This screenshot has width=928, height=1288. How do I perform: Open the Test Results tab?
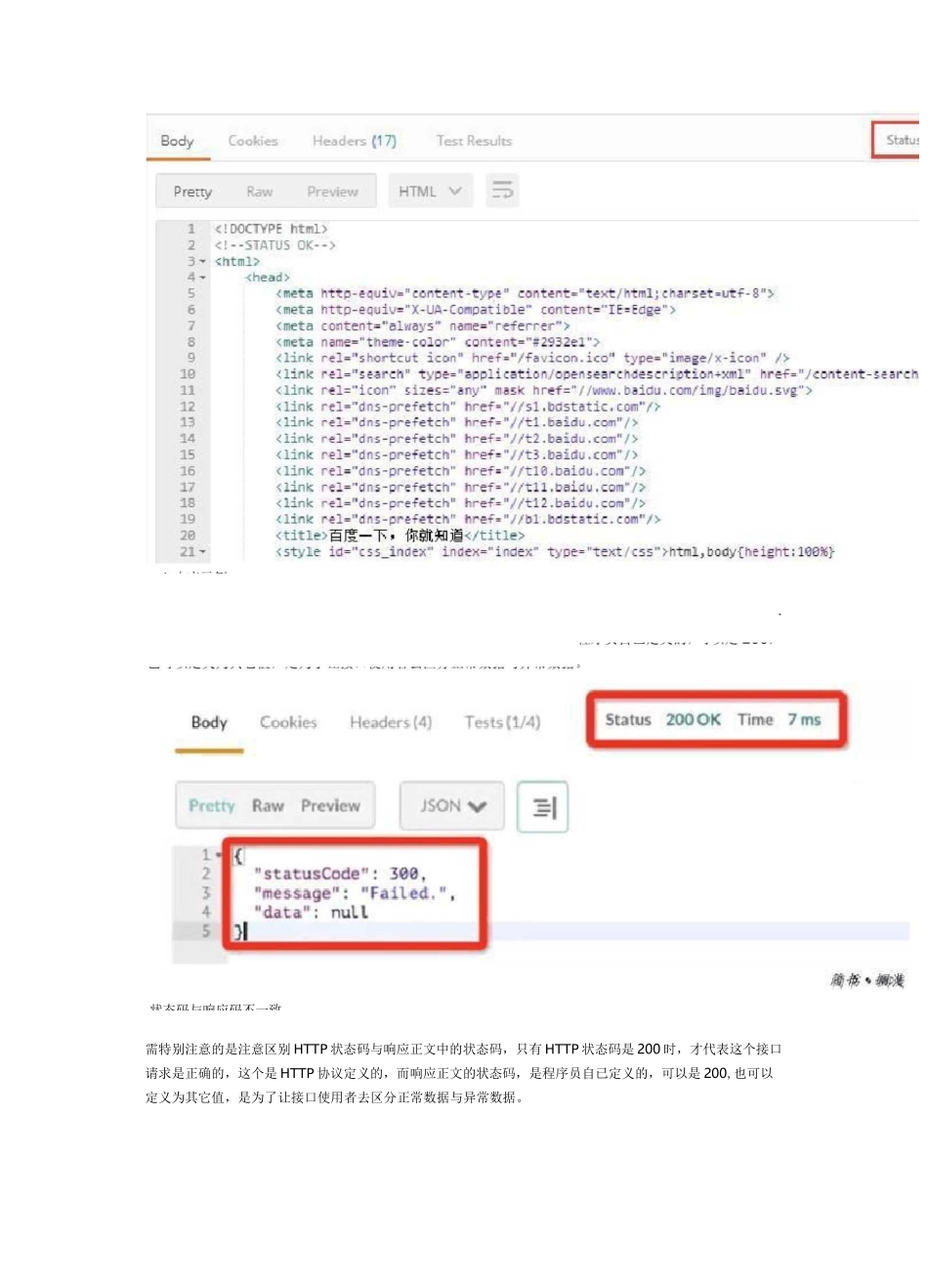pyautogui.click(x=474, y=141)
